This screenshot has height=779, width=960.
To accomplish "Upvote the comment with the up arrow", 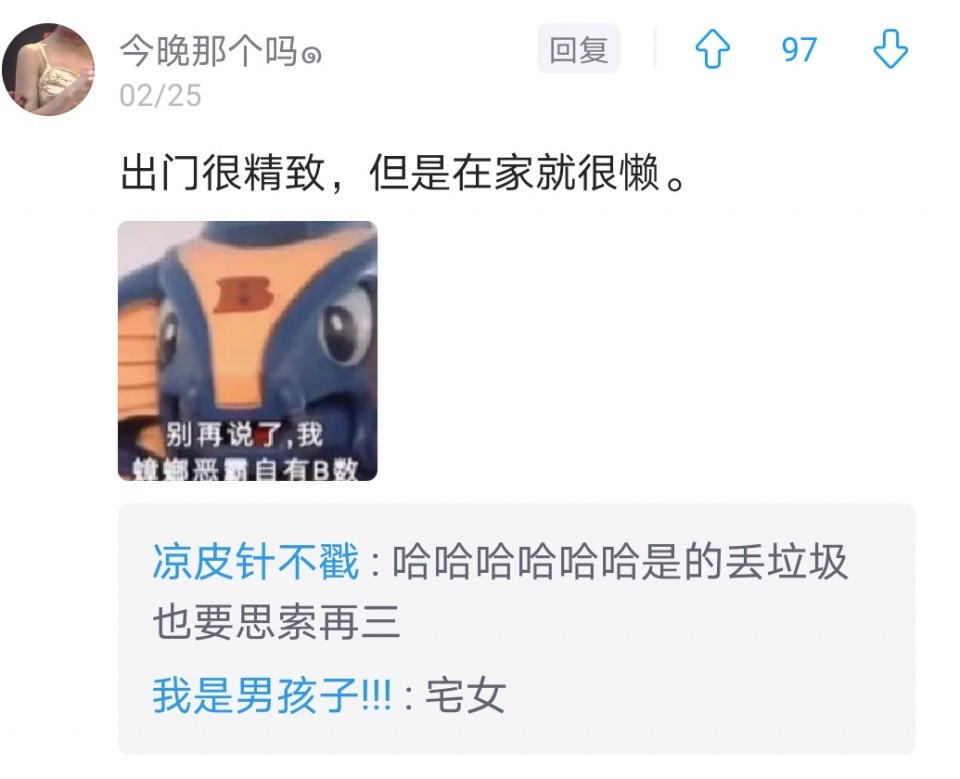I will (x=713, y=49).
